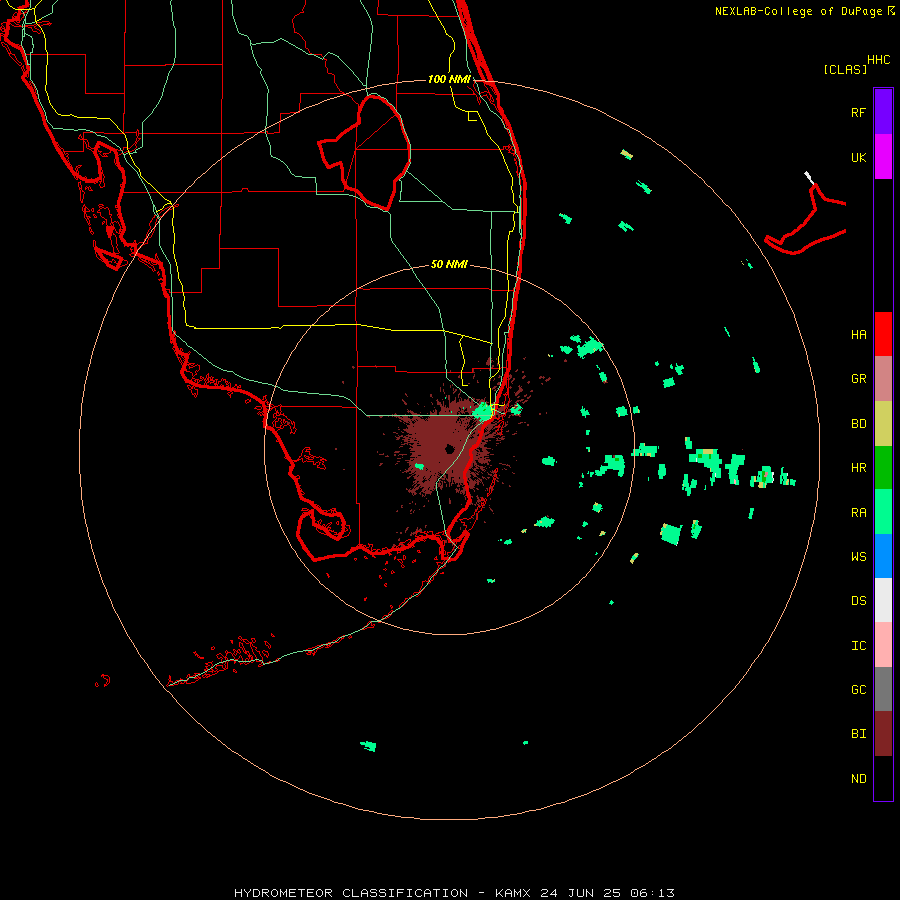Click the [CLAS] unit label
Viewport: 900px width, 900px height.
click(845, 69)
